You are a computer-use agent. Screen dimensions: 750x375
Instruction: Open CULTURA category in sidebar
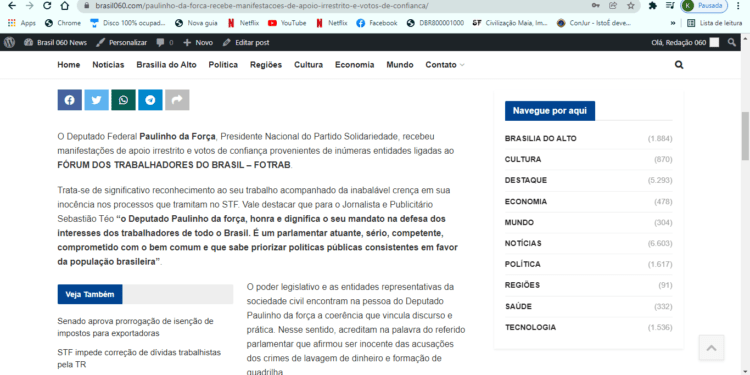[523, 159]
